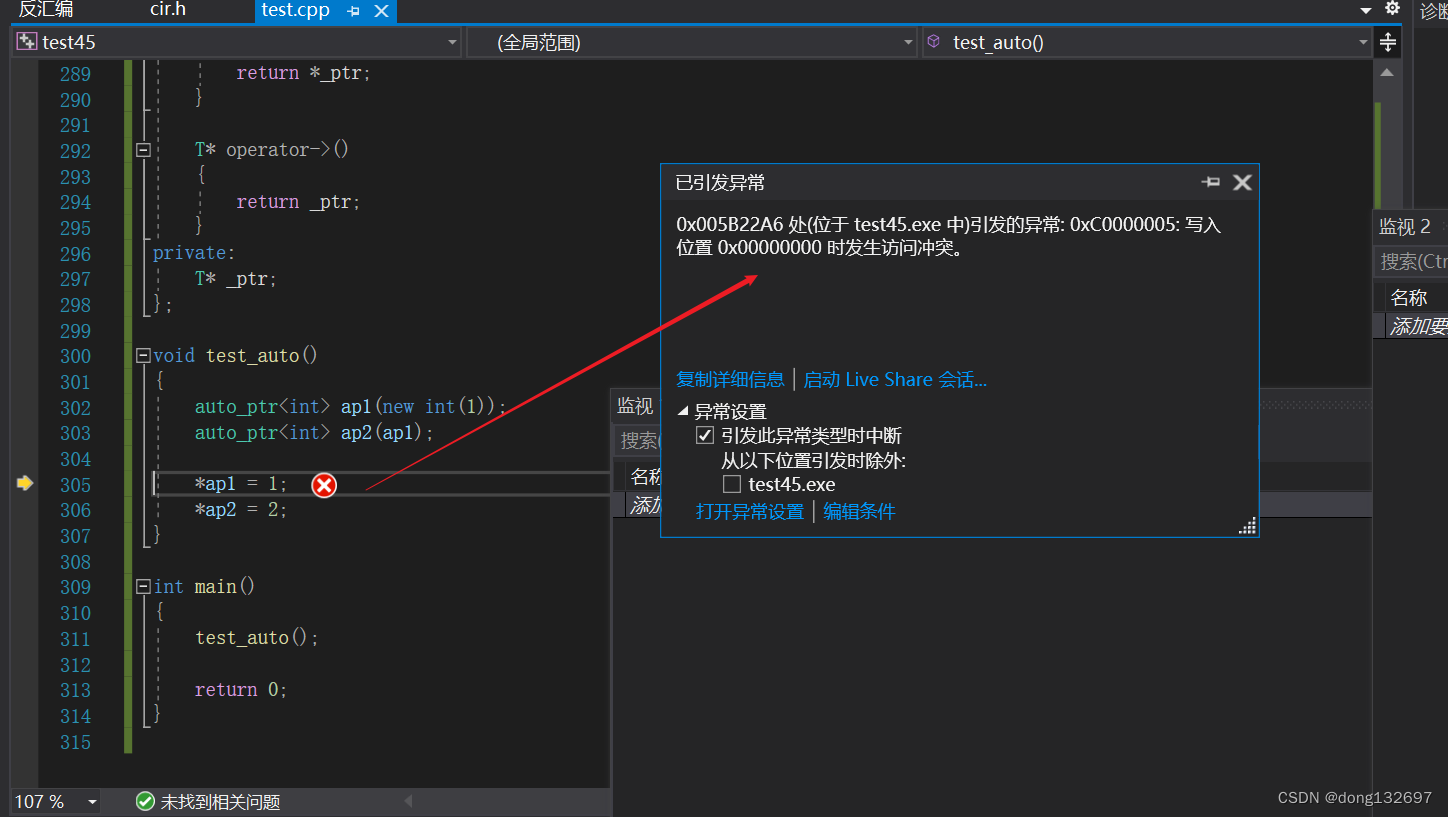This screenshot has width=1448, height=817.
Task: Collapse the operator-> function block
Action: (x=143, y=150)
